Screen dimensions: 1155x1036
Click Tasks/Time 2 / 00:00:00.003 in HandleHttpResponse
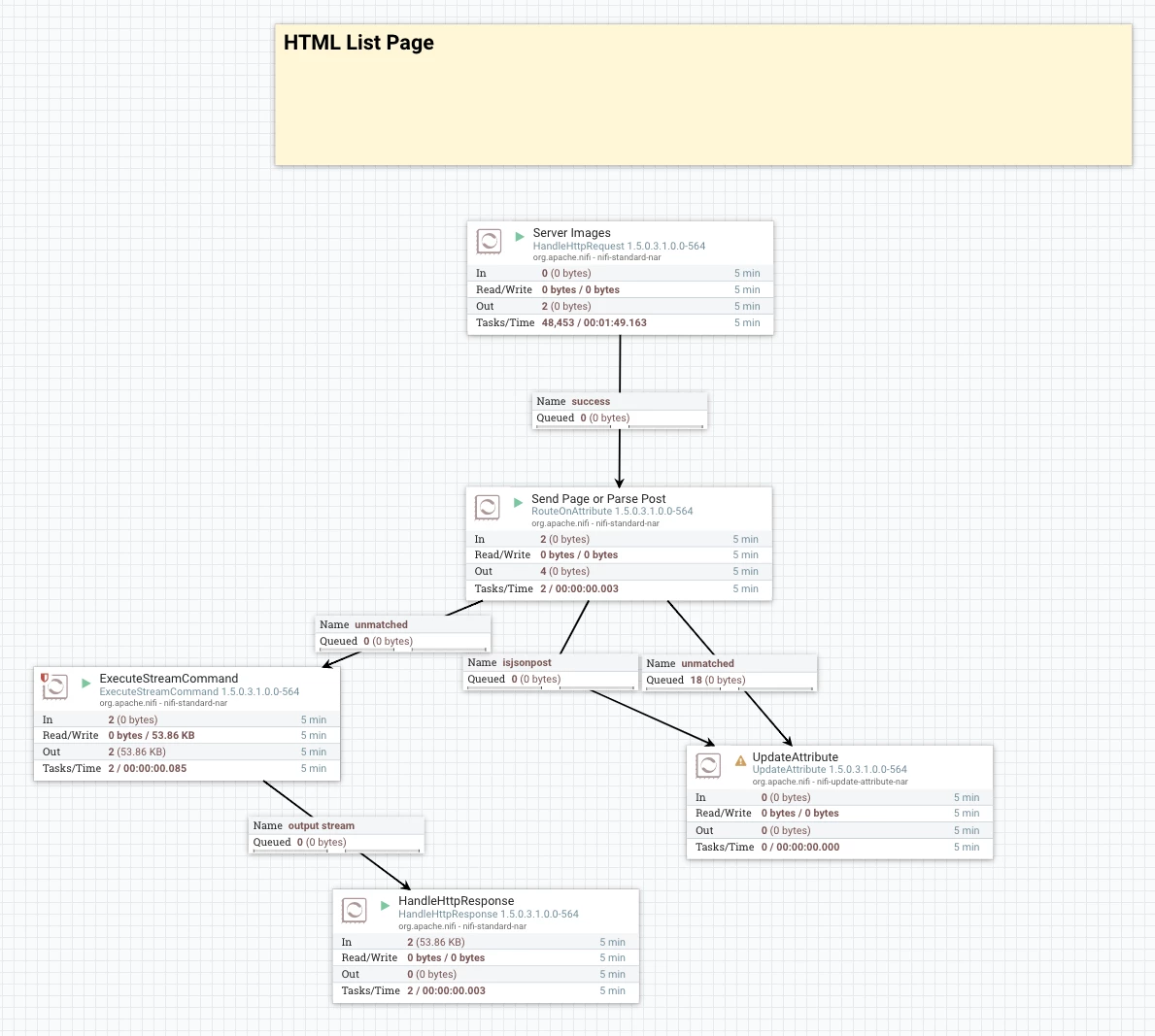click(446, 990)
